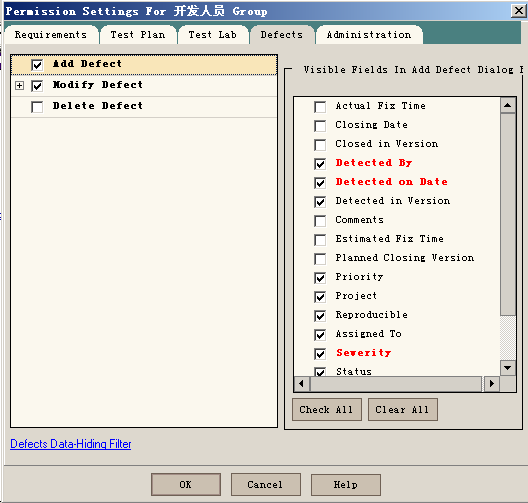This screenshot has height=503, width=528.
Task: Click the fields list scroll down arrow
Action: tap(507, 368)
